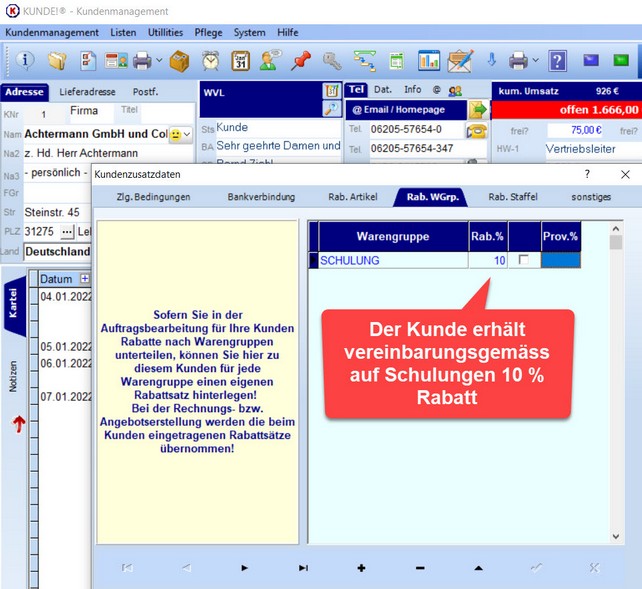642x589 pixels.
Task: Expand the plus icon next to Datum header
Action: (x=84, y=279)
